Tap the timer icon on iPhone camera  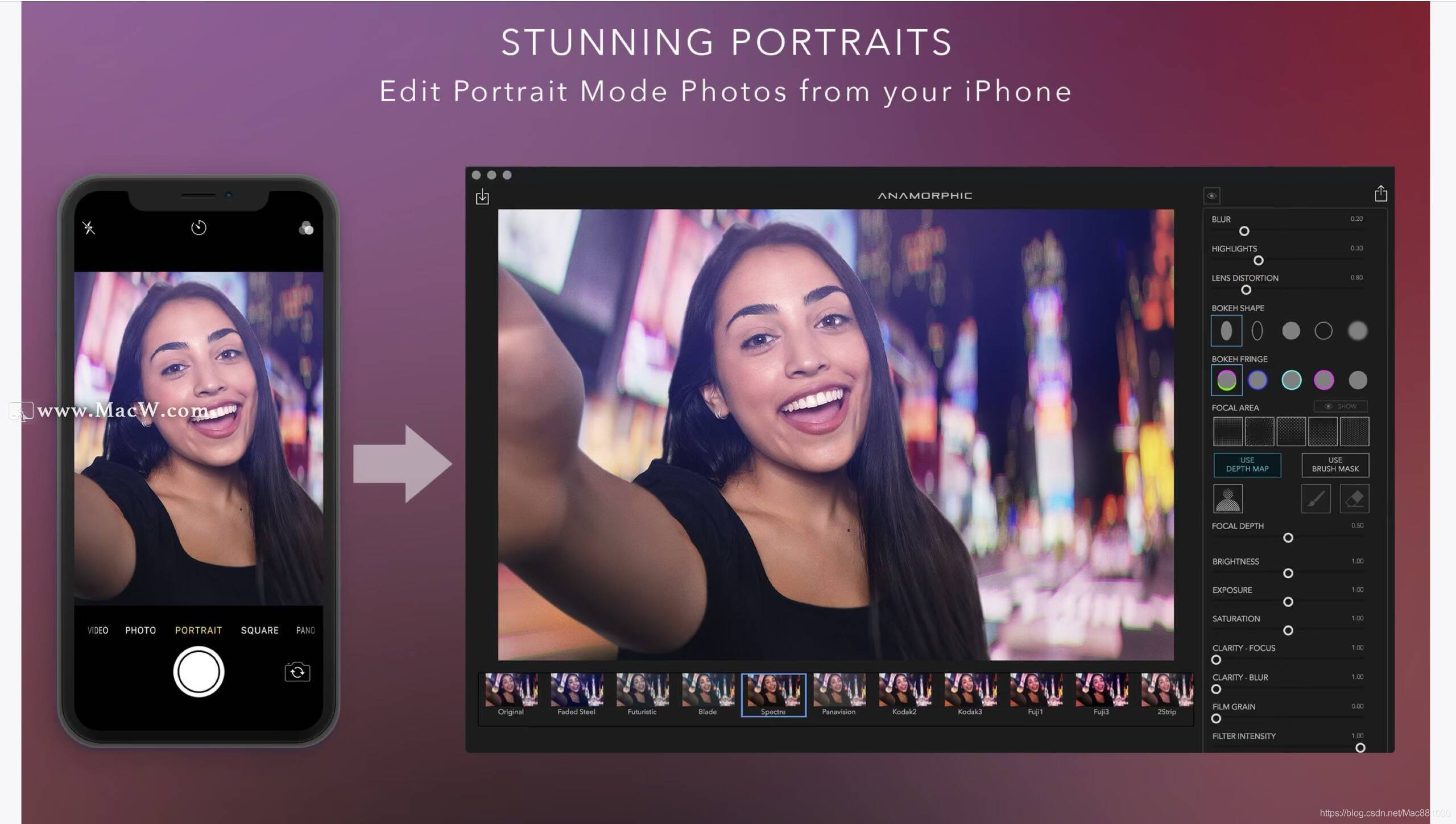point(198,228)
